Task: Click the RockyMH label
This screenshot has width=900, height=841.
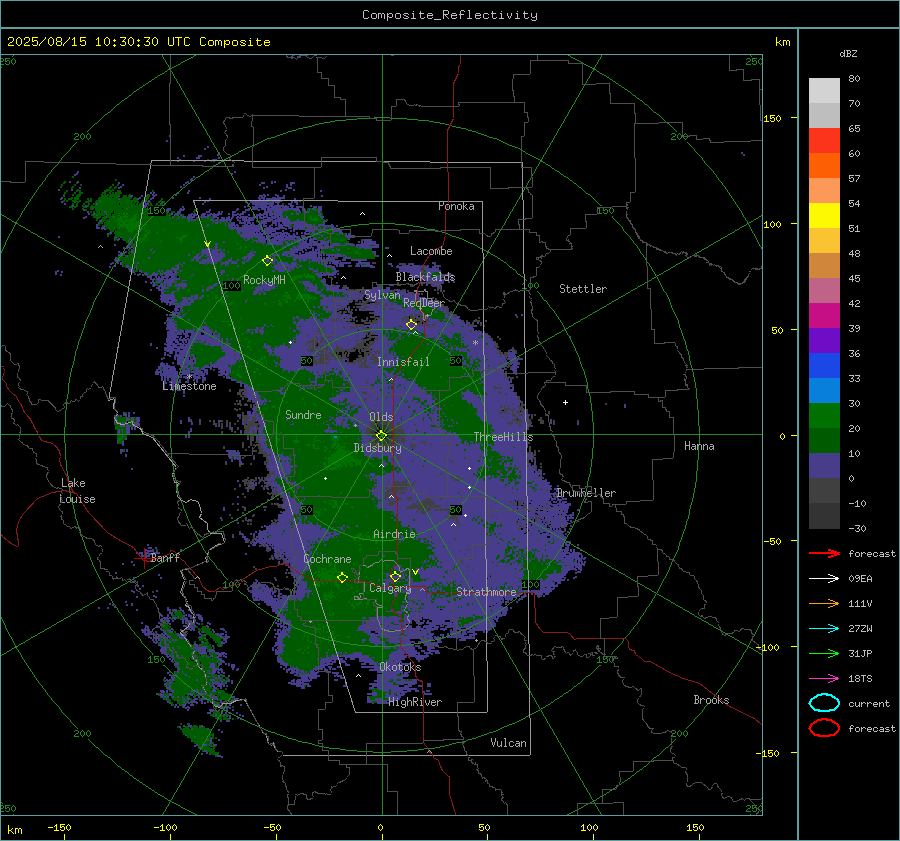Action: 264,280
